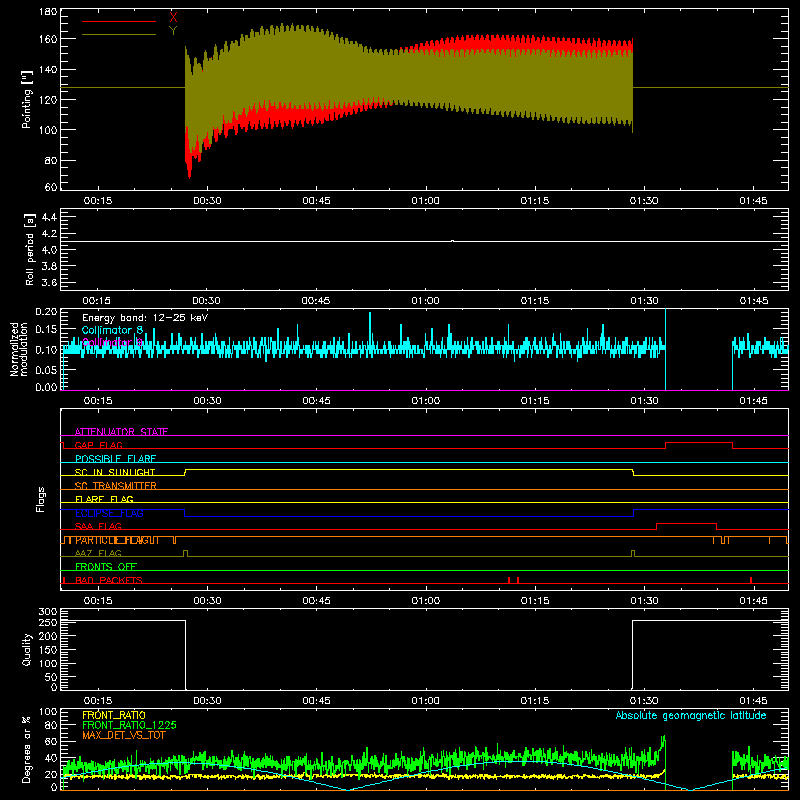Select the magenta Collimator 9 label
This screenshot has height=800, width=800.
112,342
